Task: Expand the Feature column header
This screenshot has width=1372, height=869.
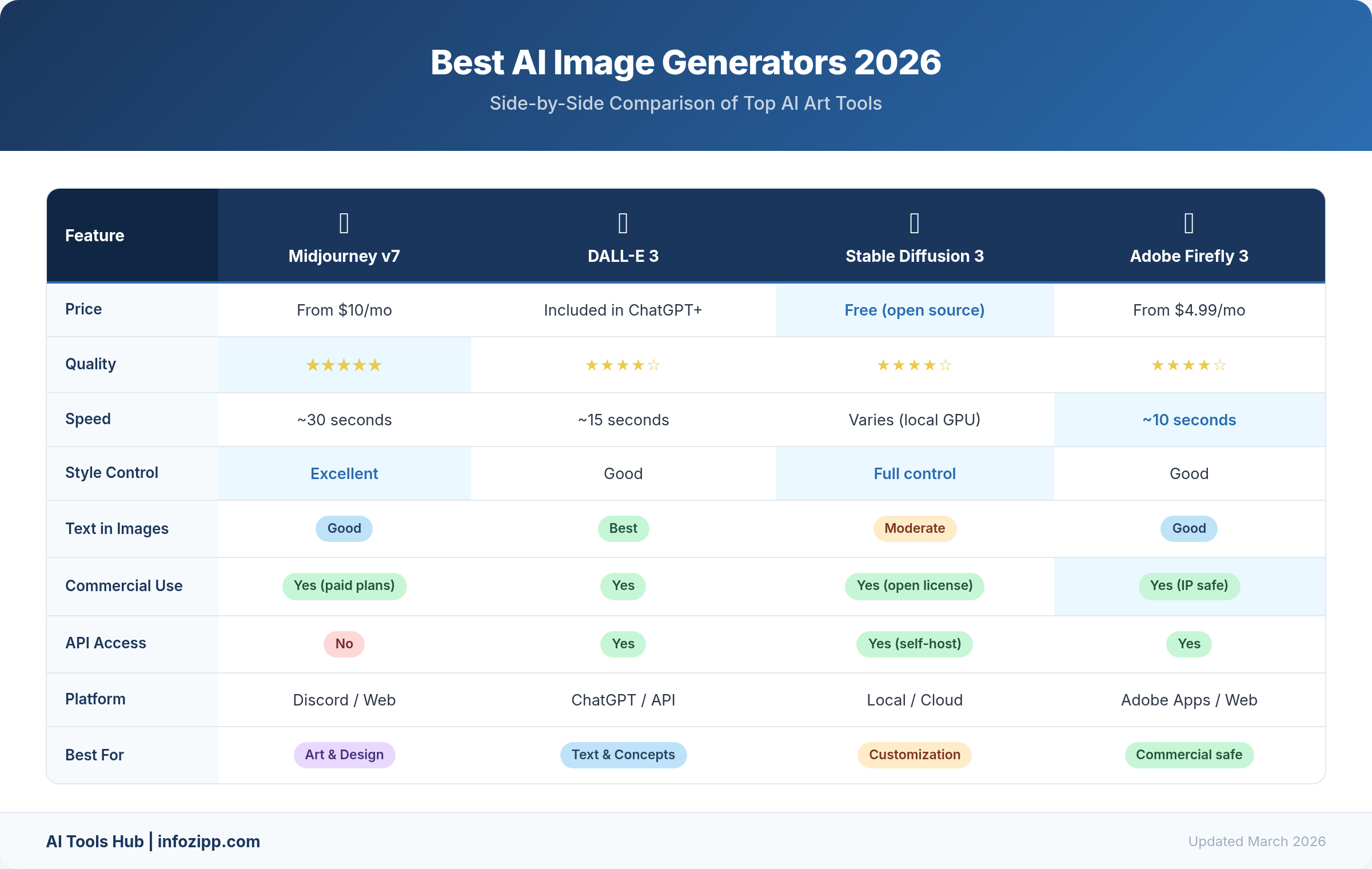Action: click(95, 235)
